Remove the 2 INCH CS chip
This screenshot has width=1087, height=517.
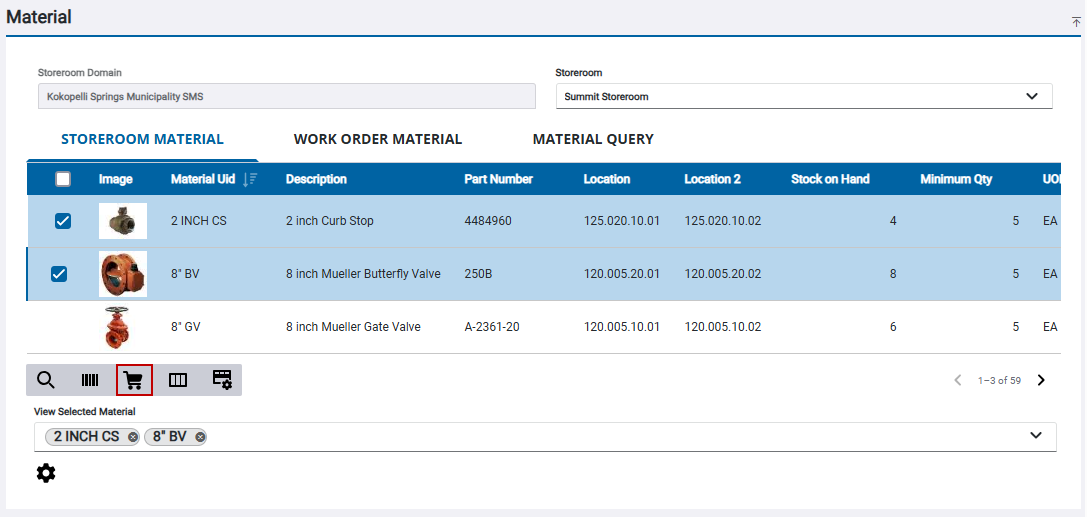[133, 437]
